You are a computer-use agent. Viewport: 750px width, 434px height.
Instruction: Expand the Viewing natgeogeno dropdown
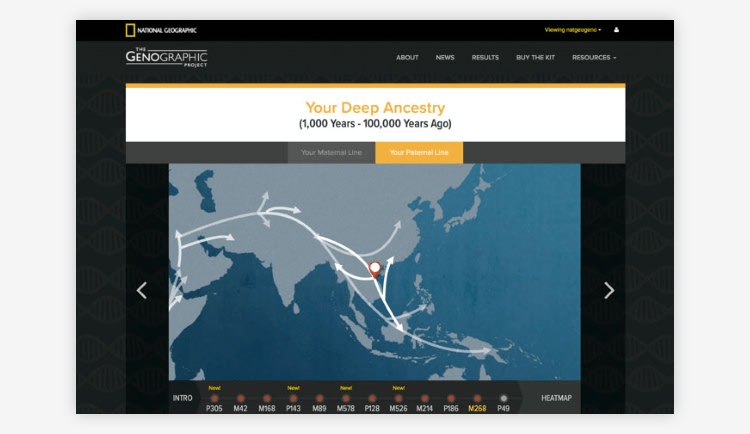[573, 30]
